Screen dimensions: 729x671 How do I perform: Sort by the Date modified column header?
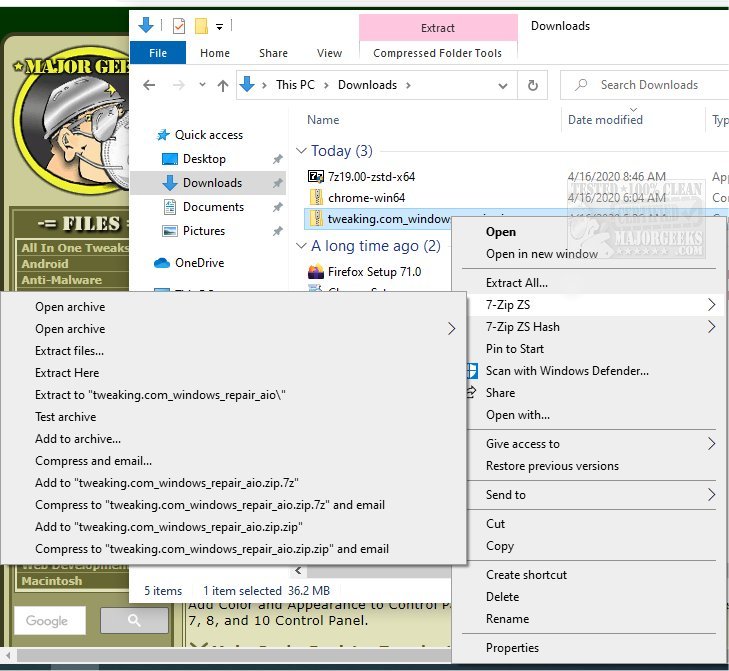click(605, 120)
